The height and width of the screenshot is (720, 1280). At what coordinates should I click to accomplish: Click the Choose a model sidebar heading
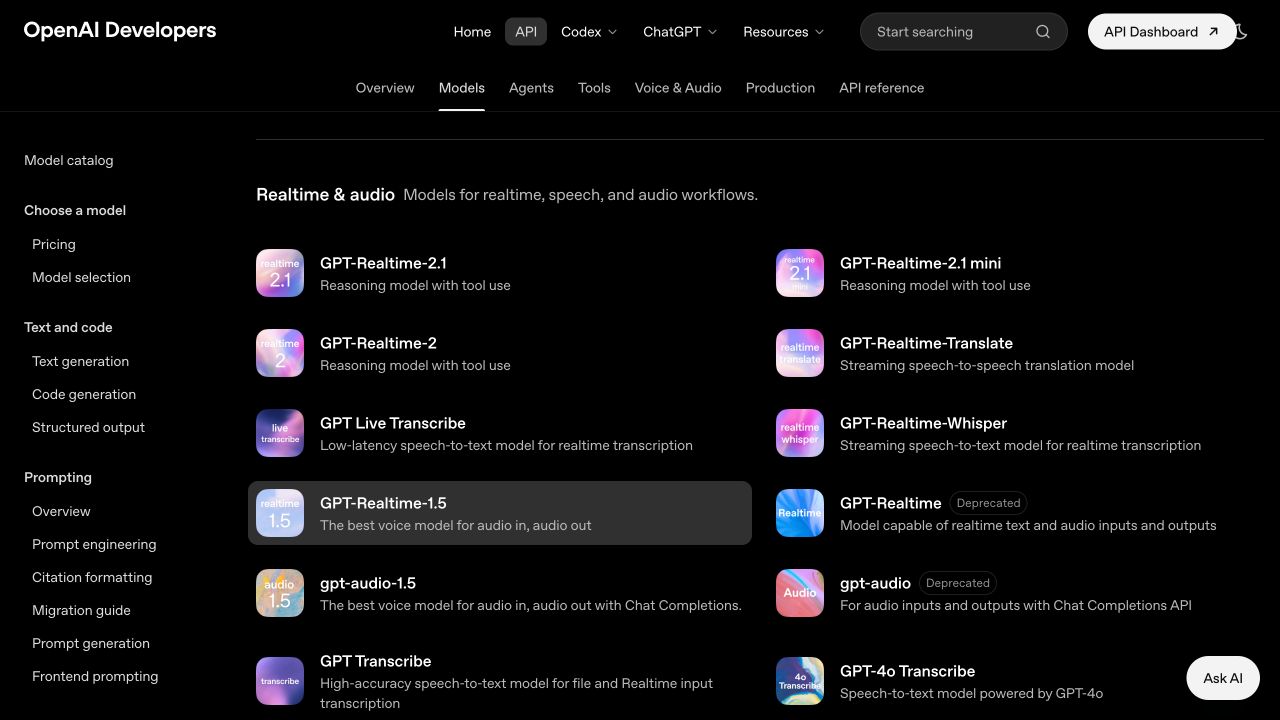75,210
